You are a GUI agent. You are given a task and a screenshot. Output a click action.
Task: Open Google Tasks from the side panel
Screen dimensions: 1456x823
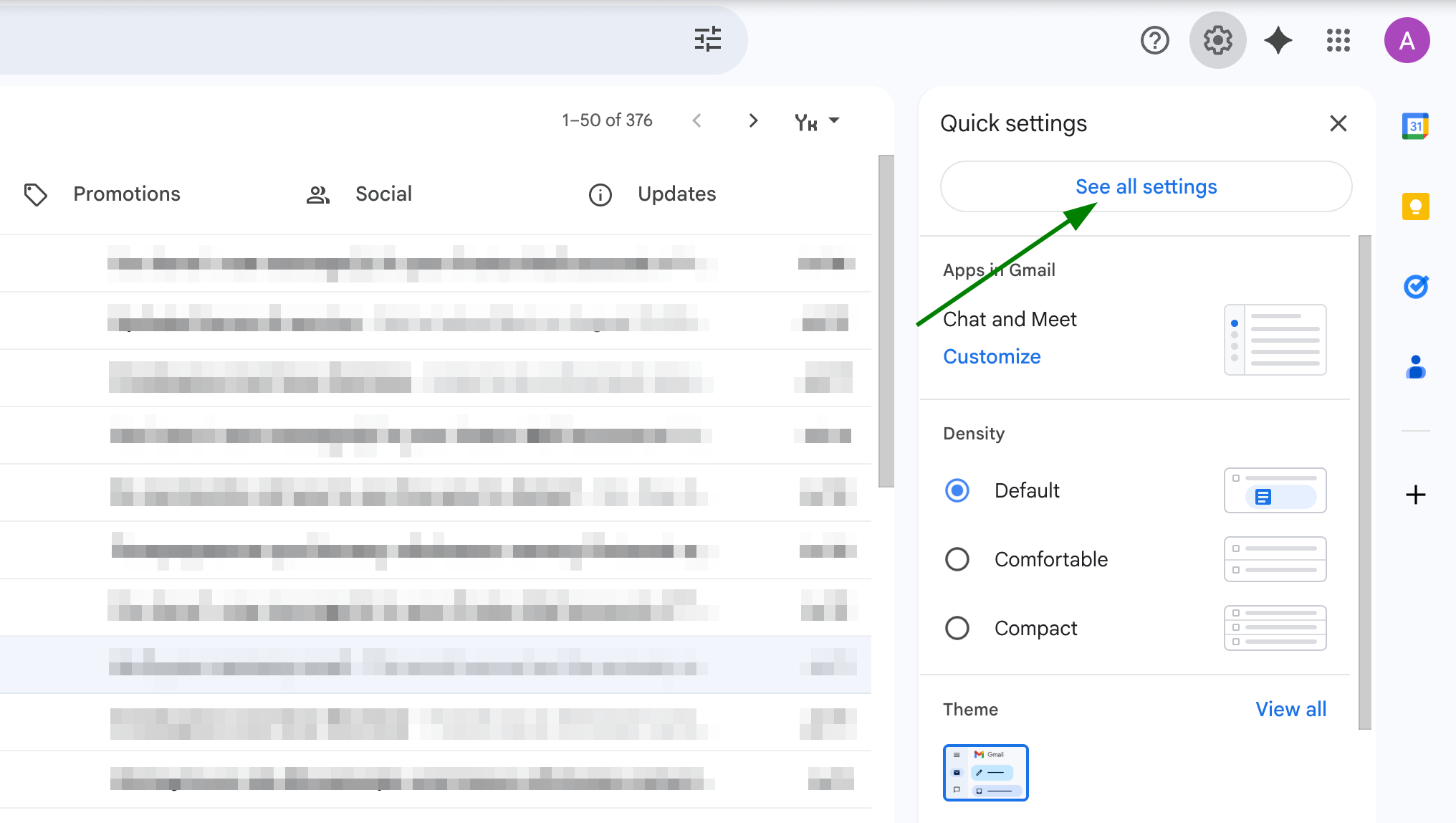click(x=1414, y=287)
